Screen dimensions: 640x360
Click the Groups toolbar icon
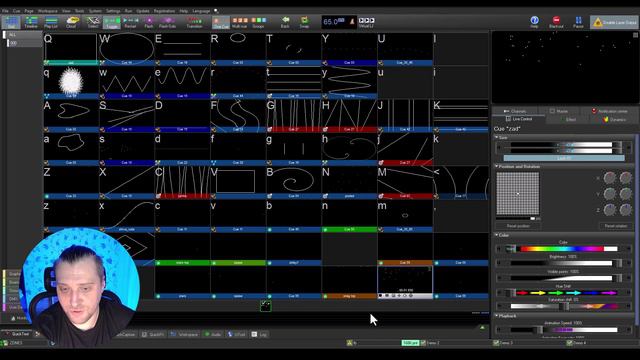[x=258, y=22]
